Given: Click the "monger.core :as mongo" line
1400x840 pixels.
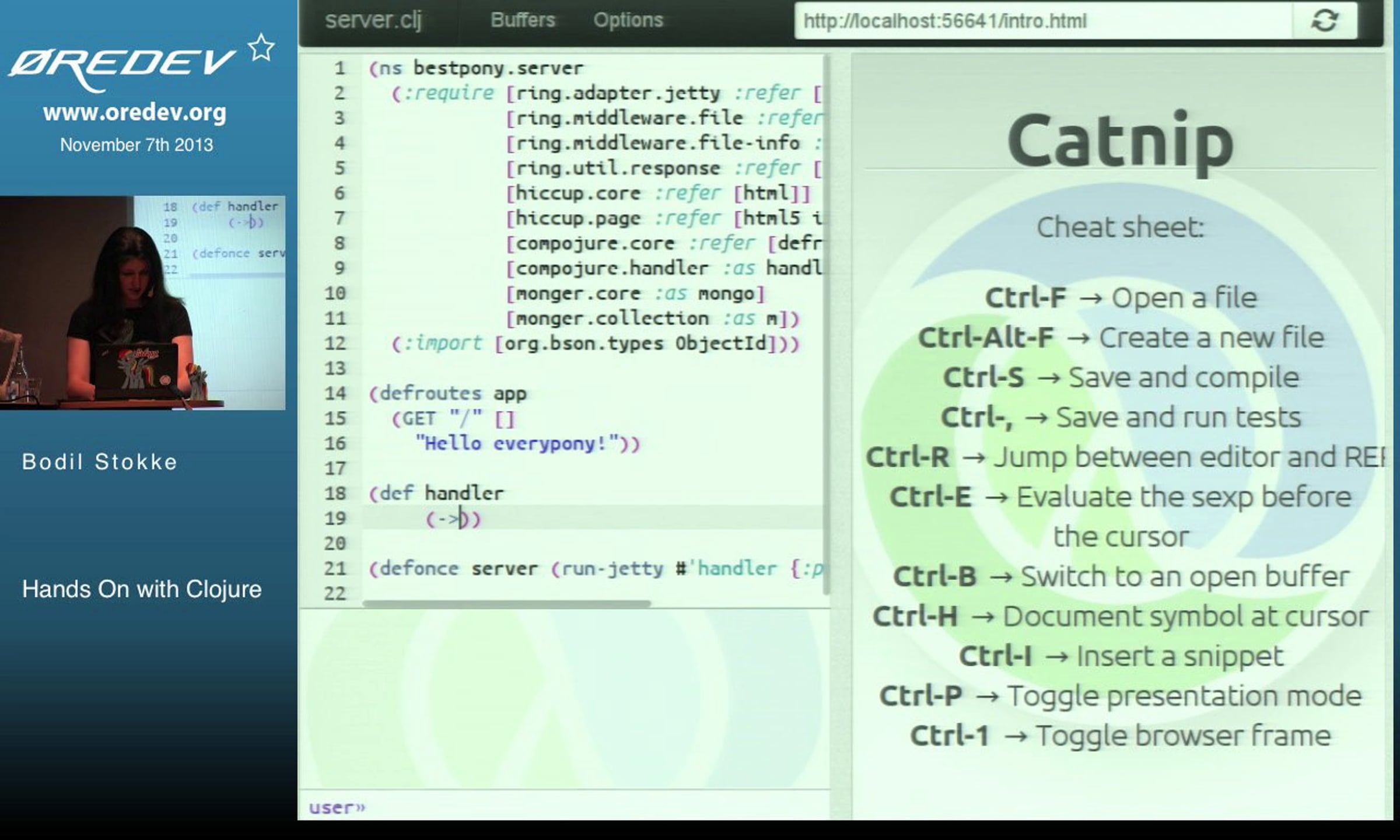Looking at the screenshot, I should 635,293.
